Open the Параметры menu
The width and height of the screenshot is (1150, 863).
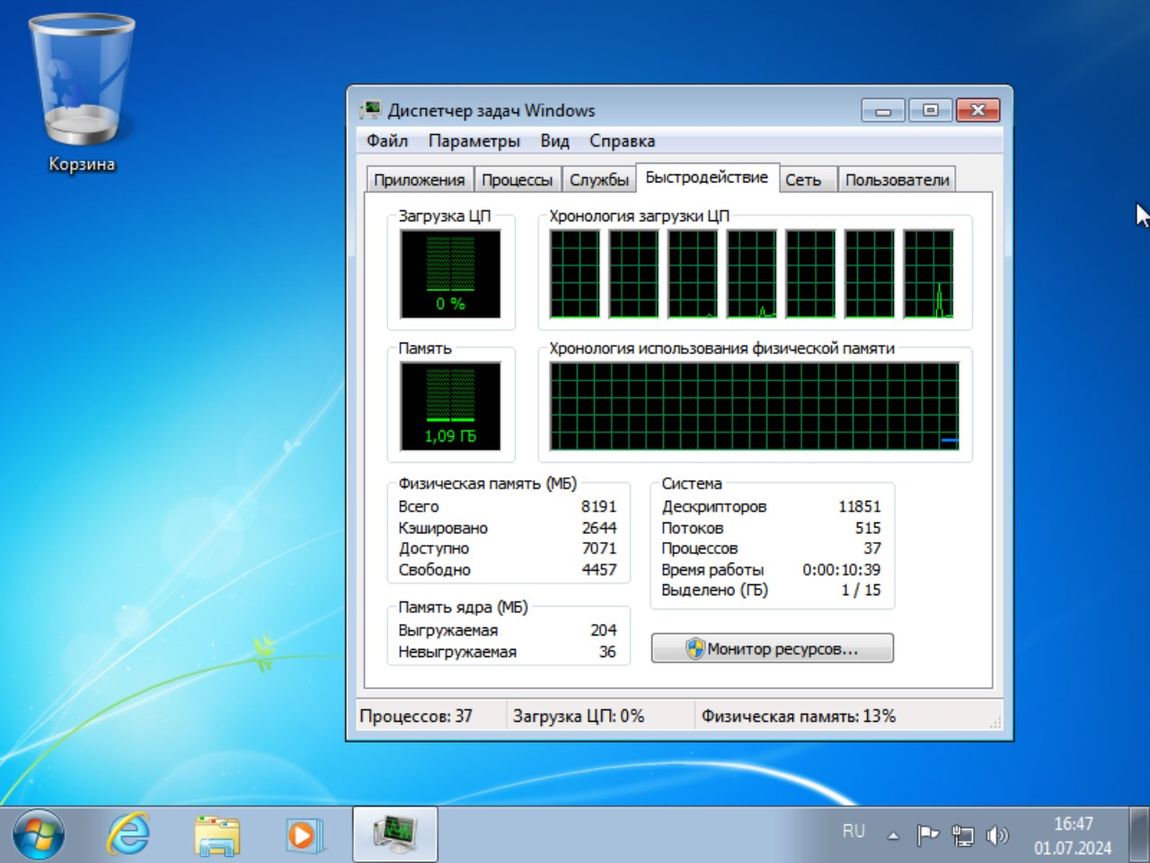tap(473, 141)
